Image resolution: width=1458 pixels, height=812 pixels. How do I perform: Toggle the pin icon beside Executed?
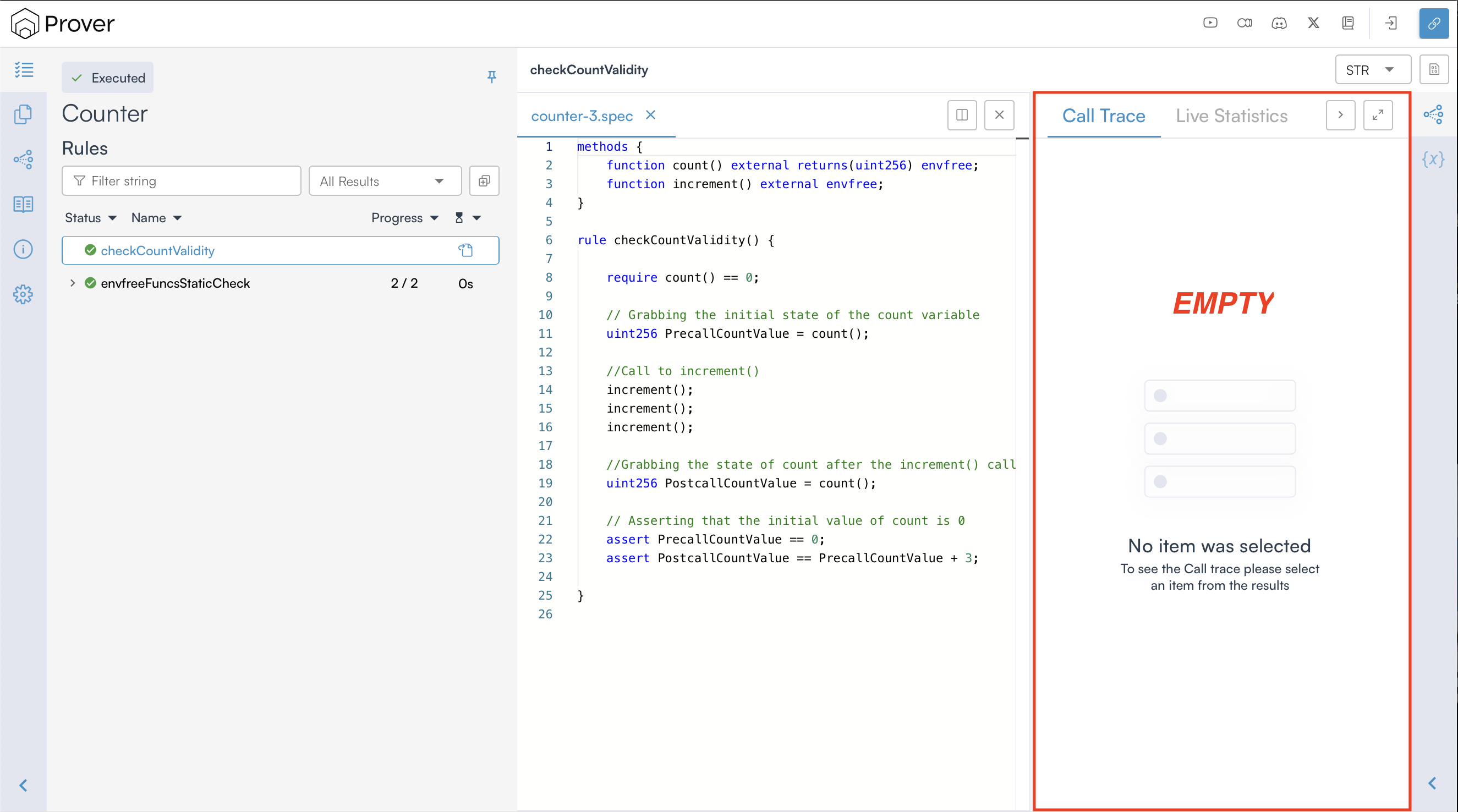491,76
